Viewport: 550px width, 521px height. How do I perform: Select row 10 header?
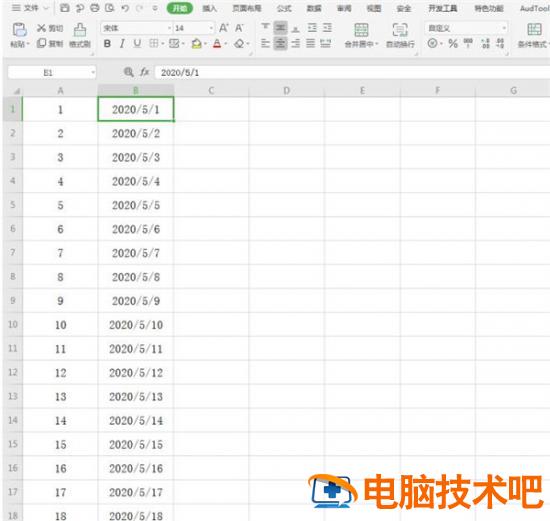(x=13, y=324)
